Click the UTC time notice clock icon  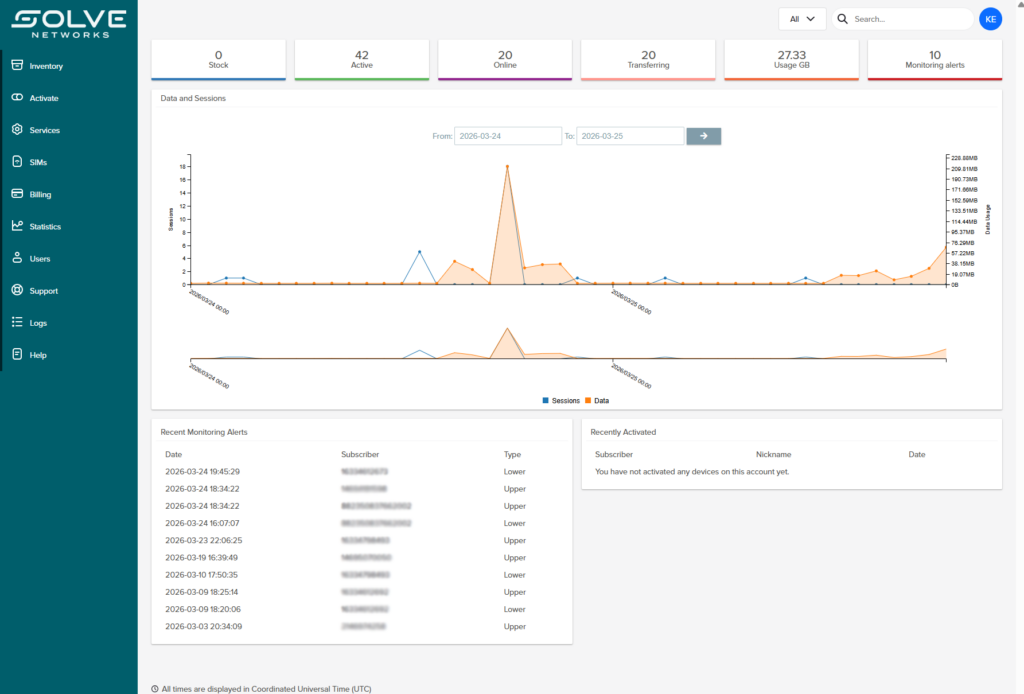155,689
